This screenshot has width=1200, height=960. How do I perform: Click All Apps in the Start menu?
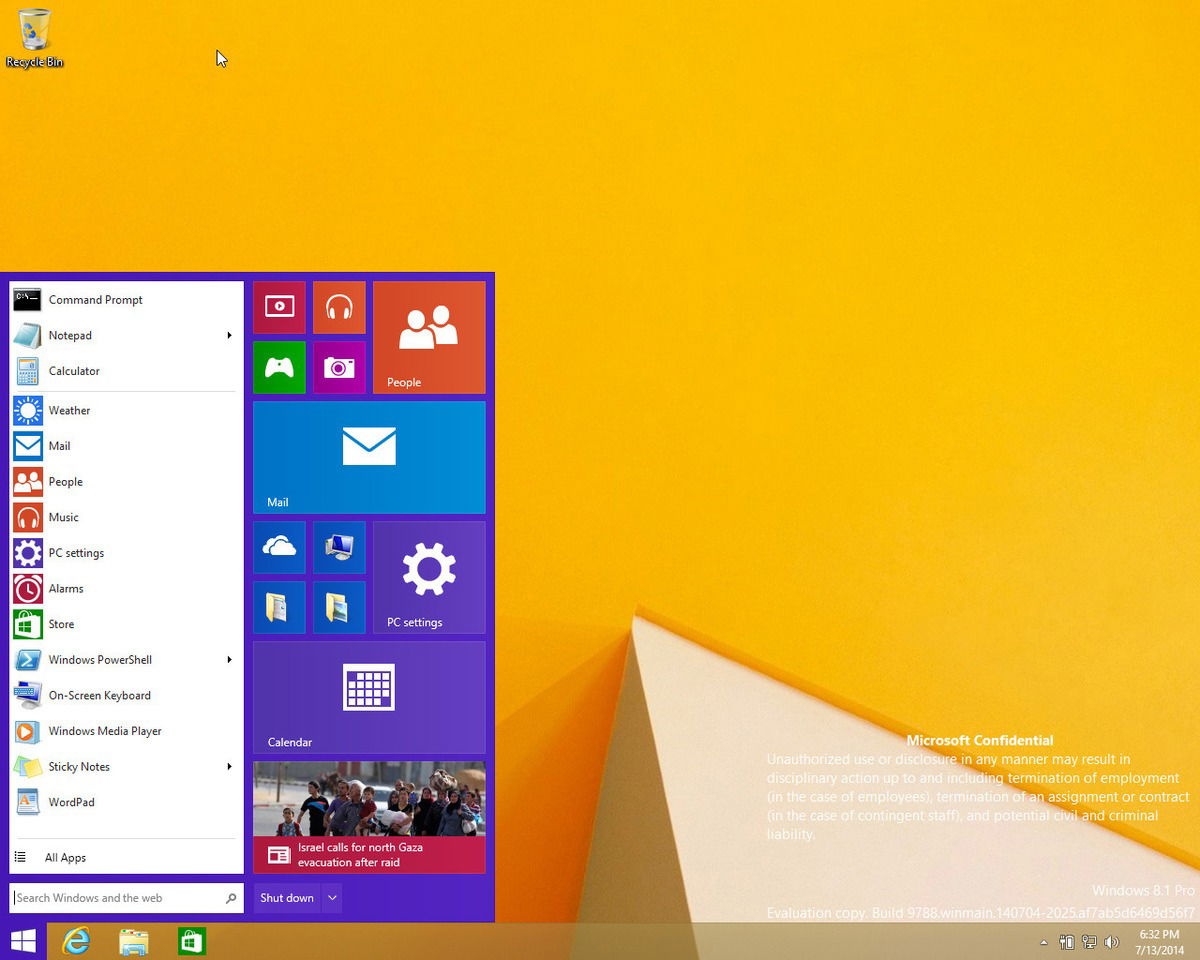click(x=65, y=857)
